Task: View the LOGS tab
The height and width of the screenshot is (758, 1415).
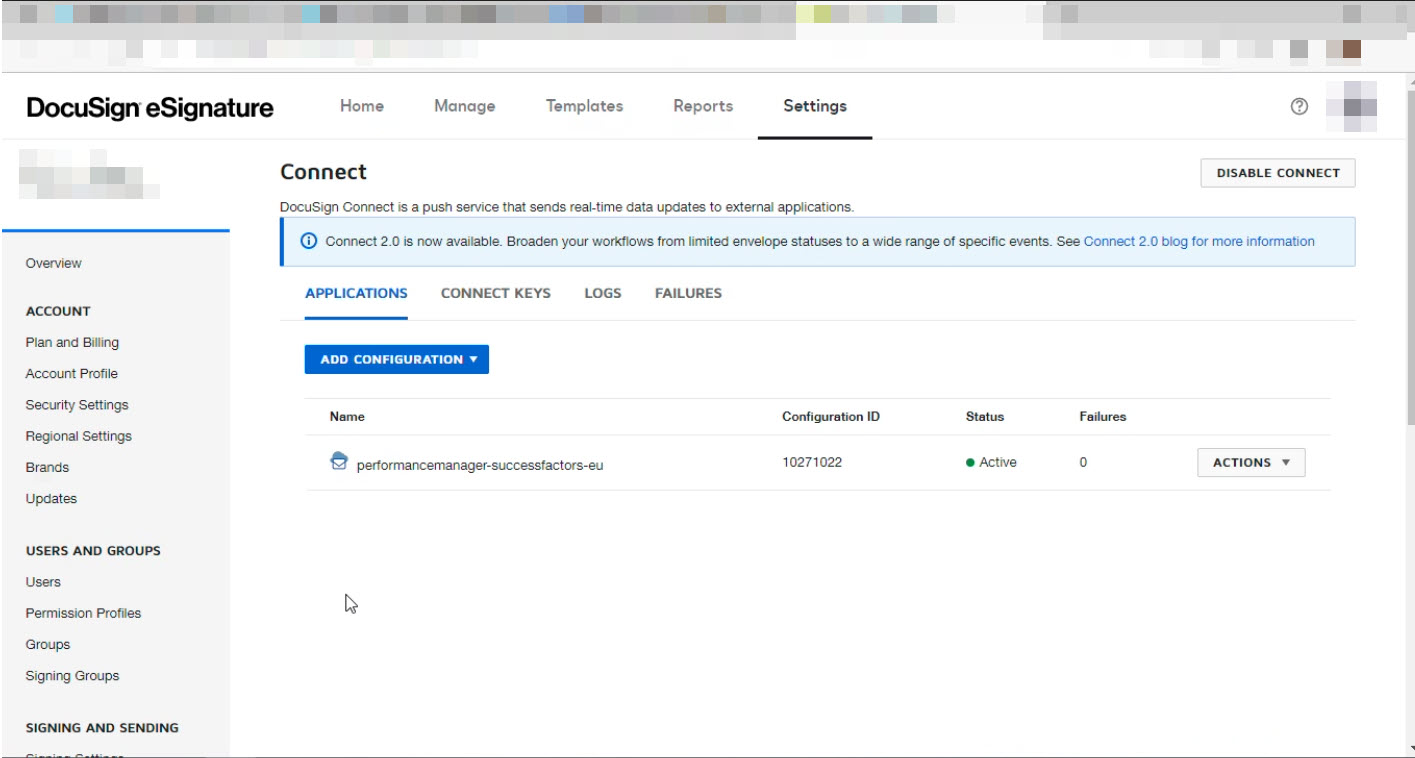Action: click(x=603, y=294)
